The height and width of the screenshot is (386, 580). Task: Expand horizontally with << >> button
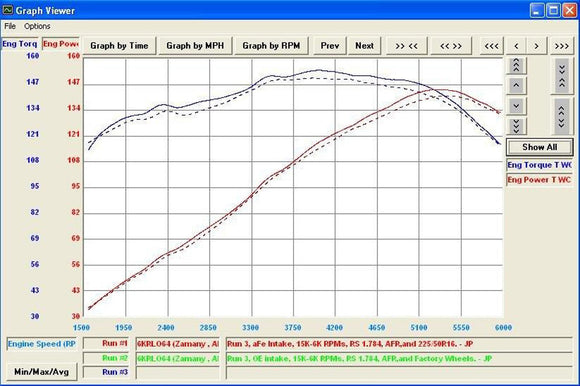[x=451, y=46]
